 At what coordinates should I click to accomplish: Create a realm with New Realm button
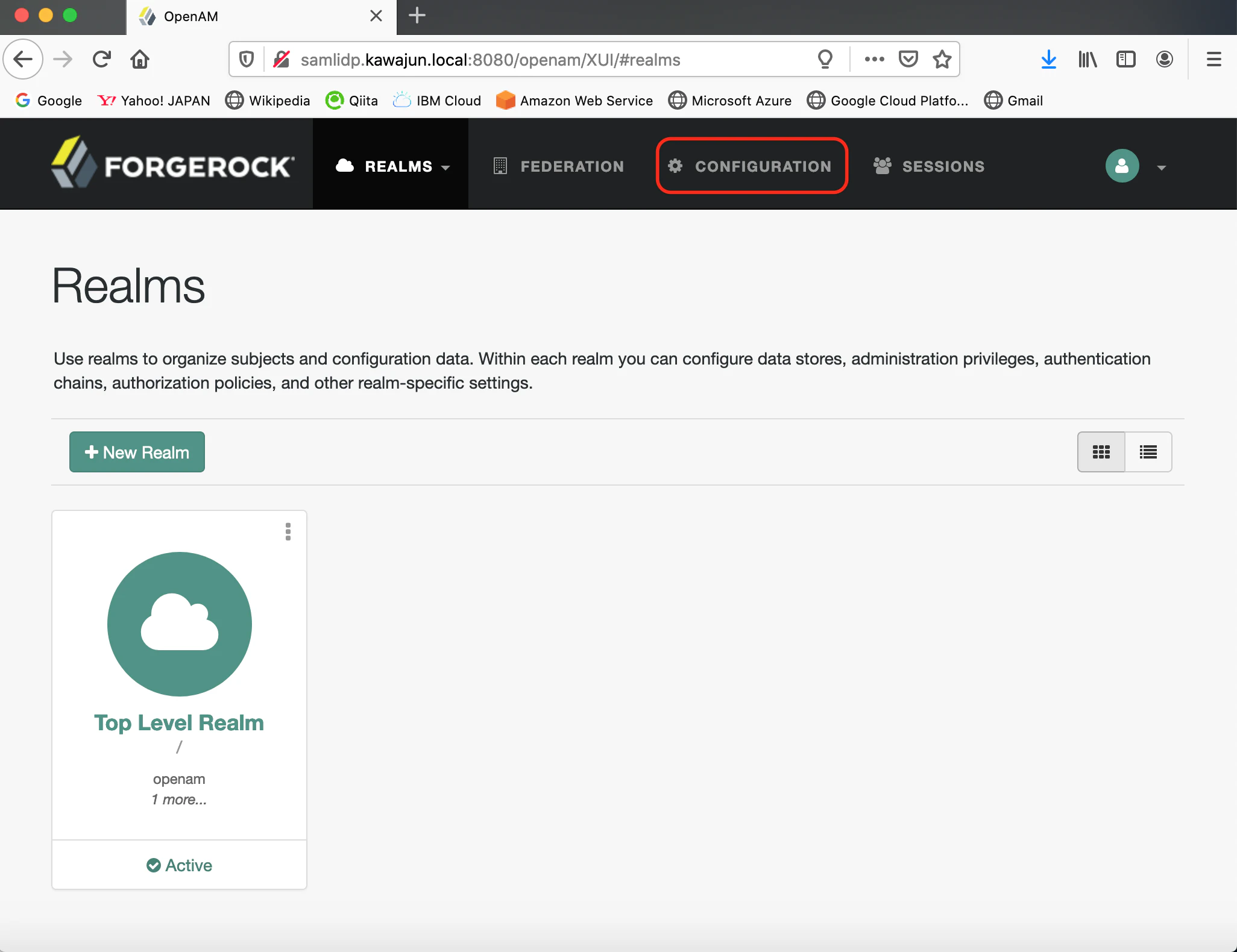[137, 452]
